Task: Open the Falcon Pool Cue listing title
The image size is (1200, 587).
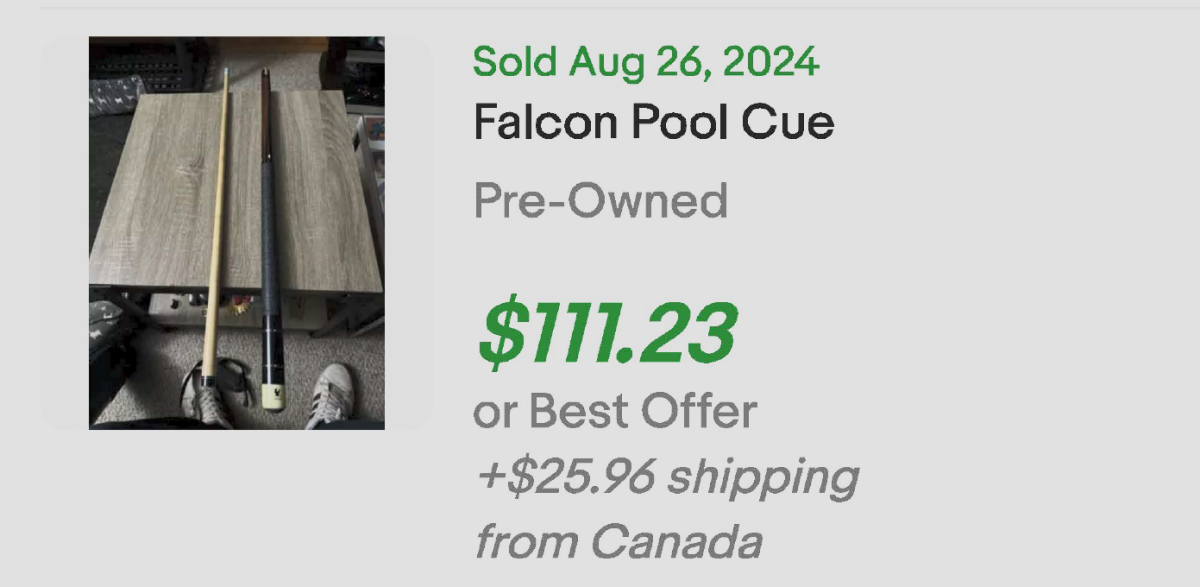Action: [653, 124]
